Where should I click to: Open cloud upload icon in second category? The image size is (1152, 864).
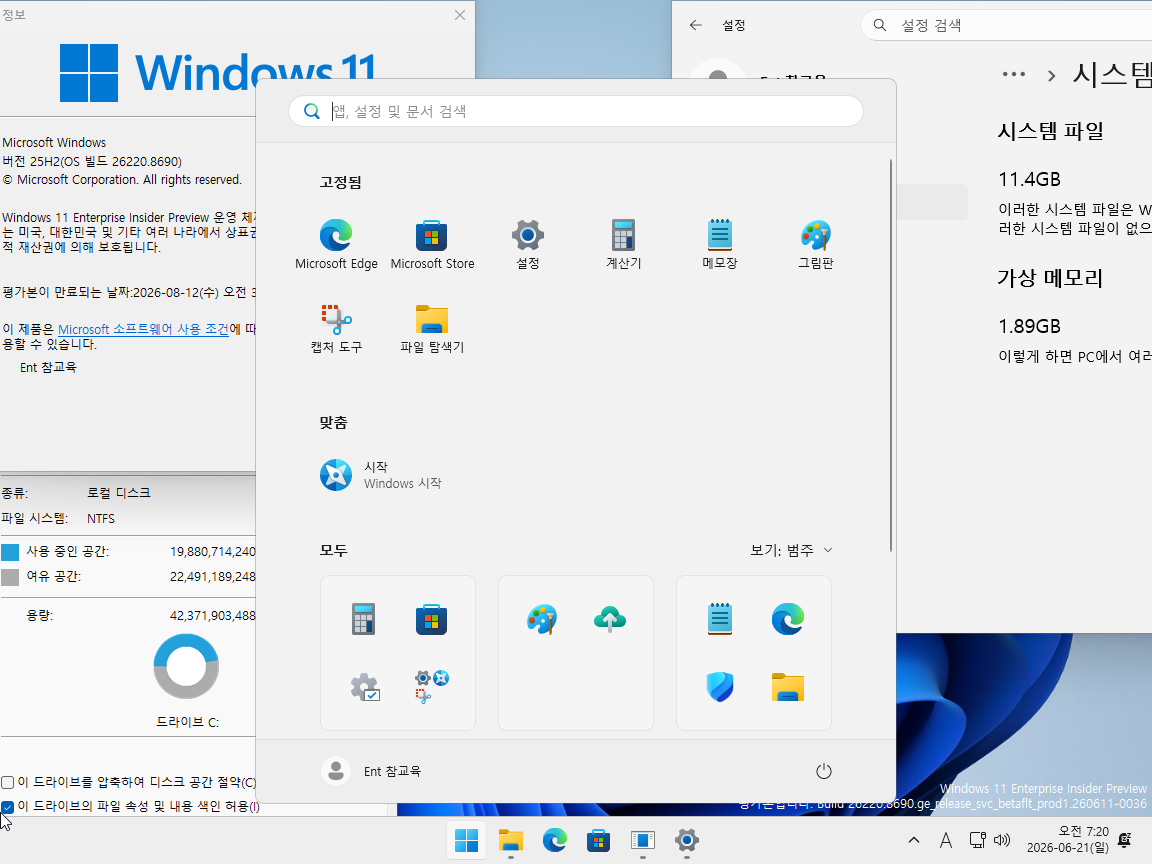point(610,619)
